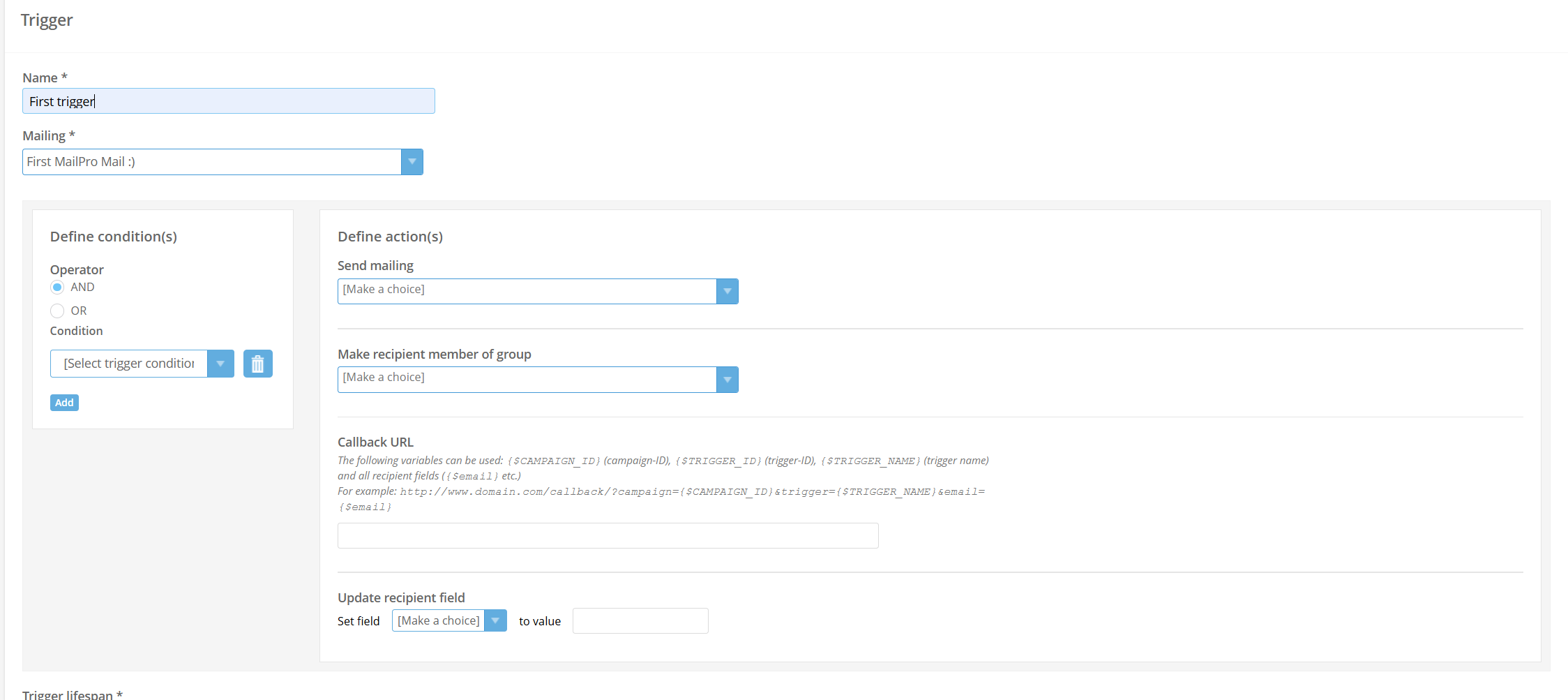
Task: Open the Set field Make a choice select
Action: coord(438,620)
